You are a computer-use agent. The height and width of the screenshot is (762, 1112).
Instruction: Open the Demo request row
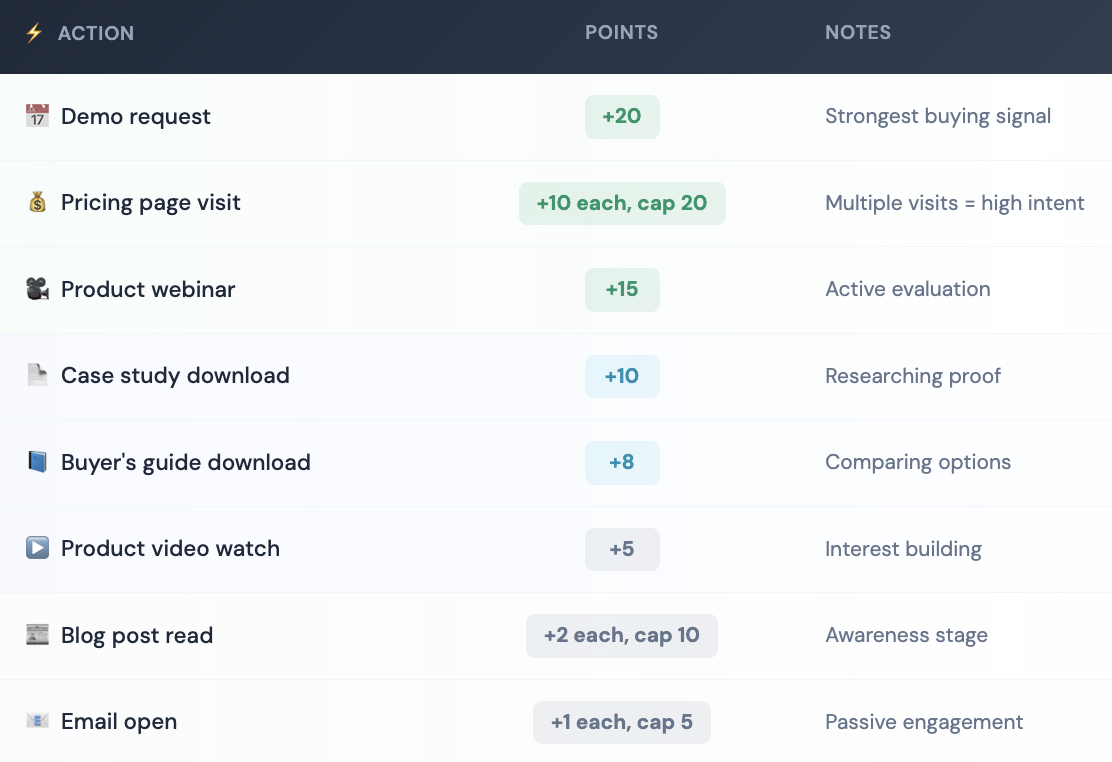135,116
